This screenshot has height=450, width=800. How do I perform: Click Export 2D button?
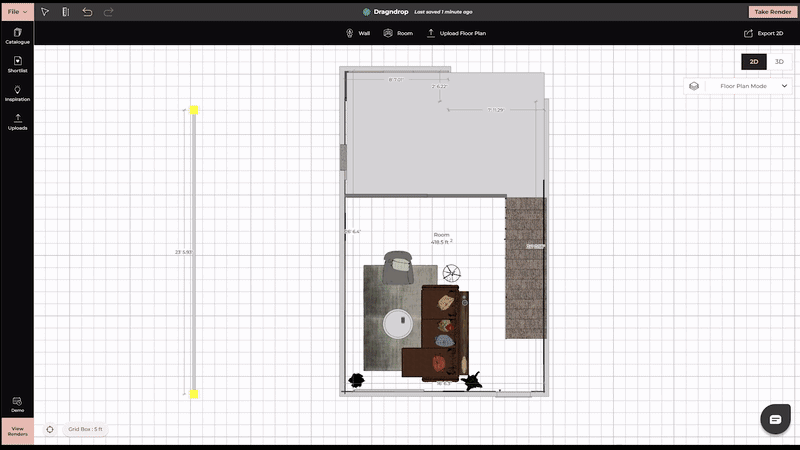click(764, 33)
